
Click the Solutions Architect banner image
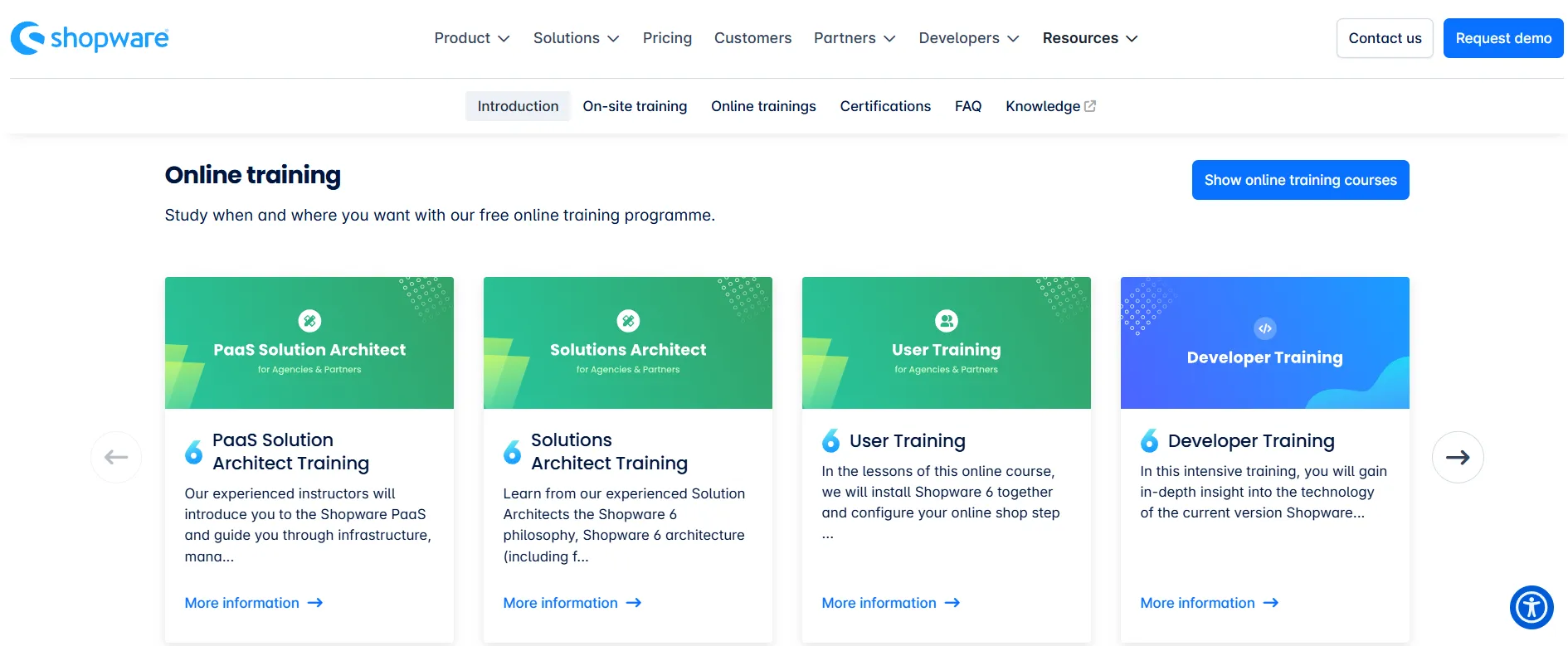(x=628, y=342)
